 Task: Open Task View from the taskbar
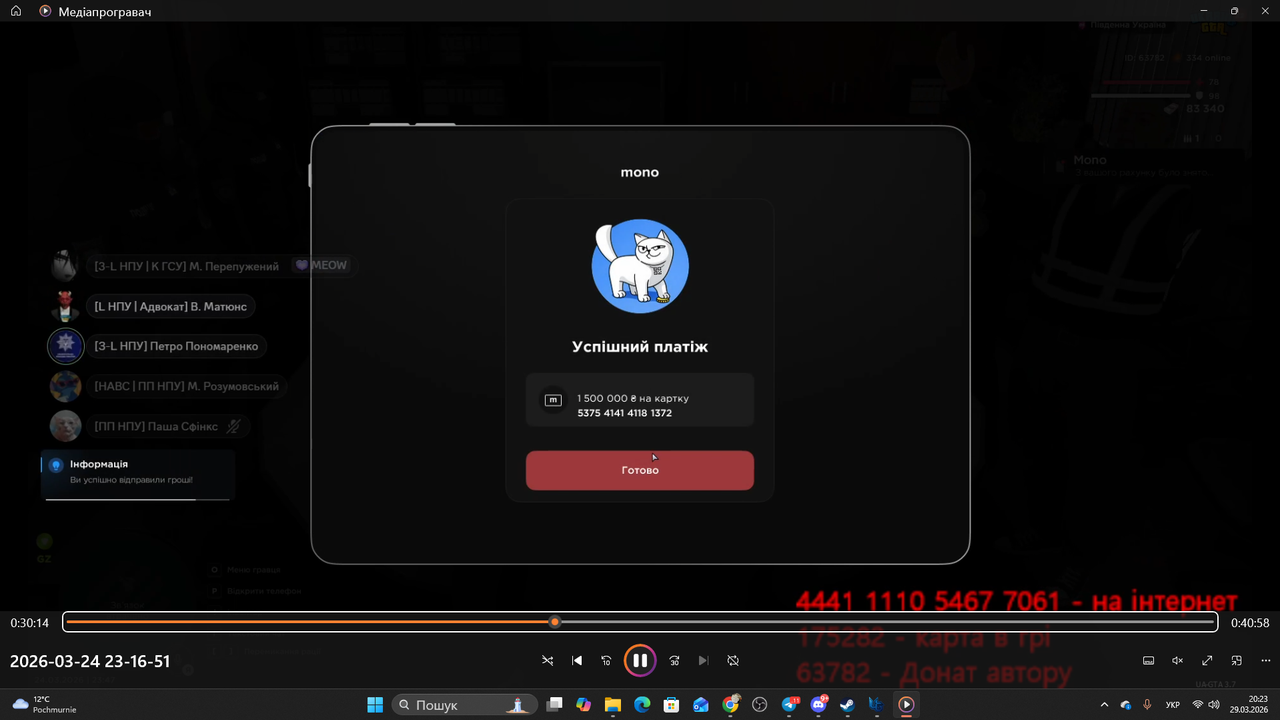click(555, 705)
